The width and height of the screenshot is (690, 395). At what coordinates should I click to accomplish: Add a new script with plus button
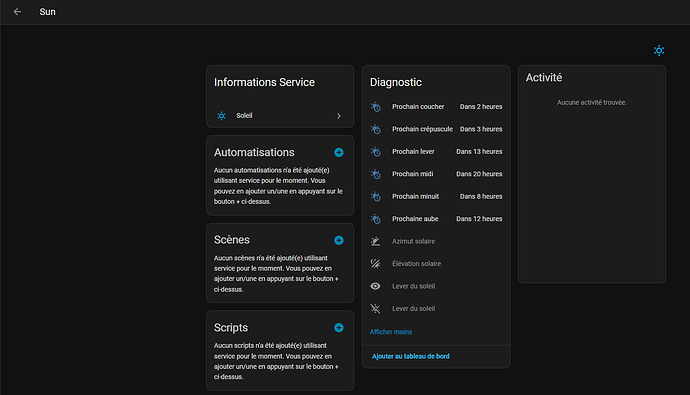(338, 328)
